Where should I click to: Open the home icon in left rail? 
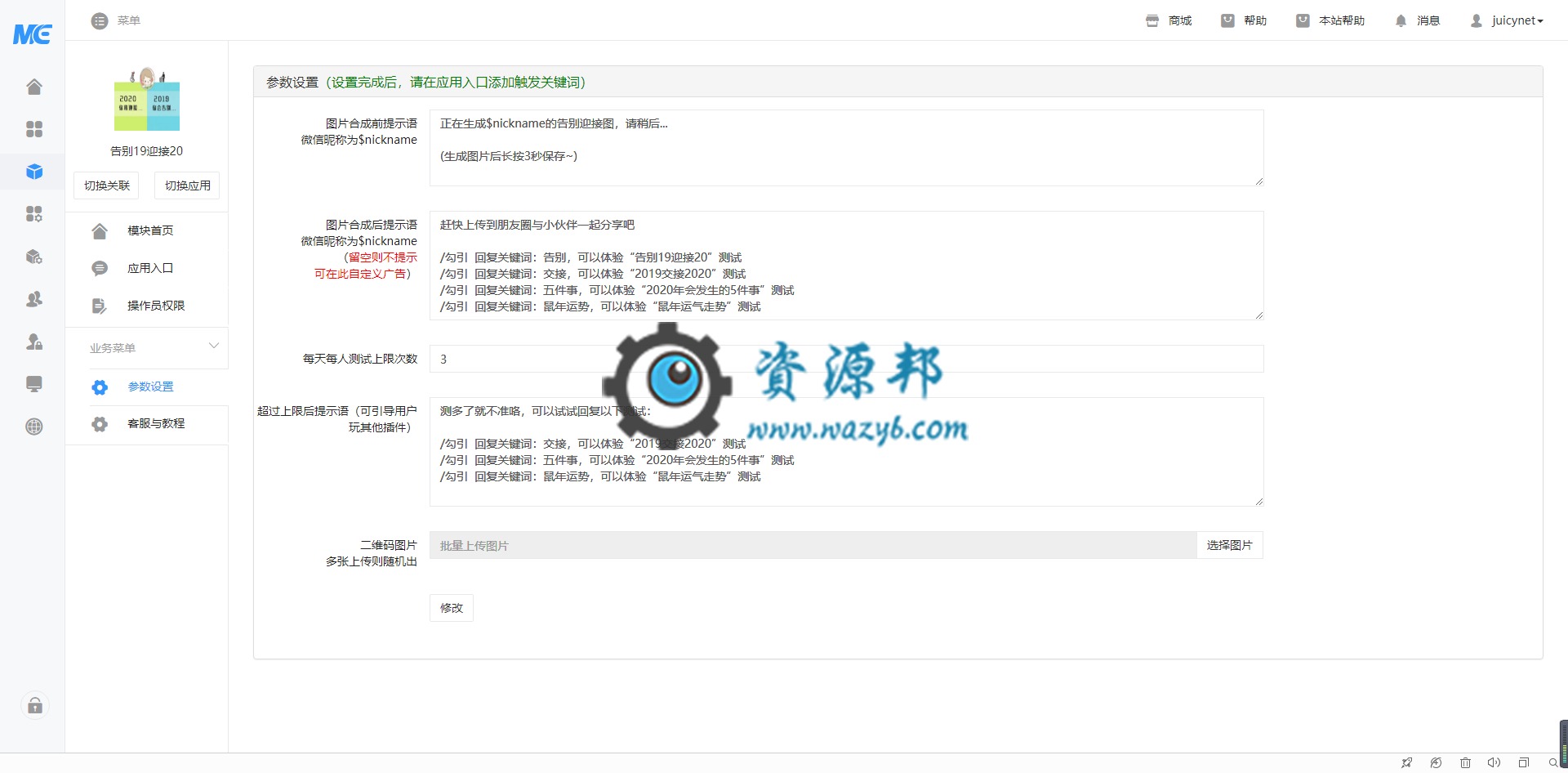point(33,87)
